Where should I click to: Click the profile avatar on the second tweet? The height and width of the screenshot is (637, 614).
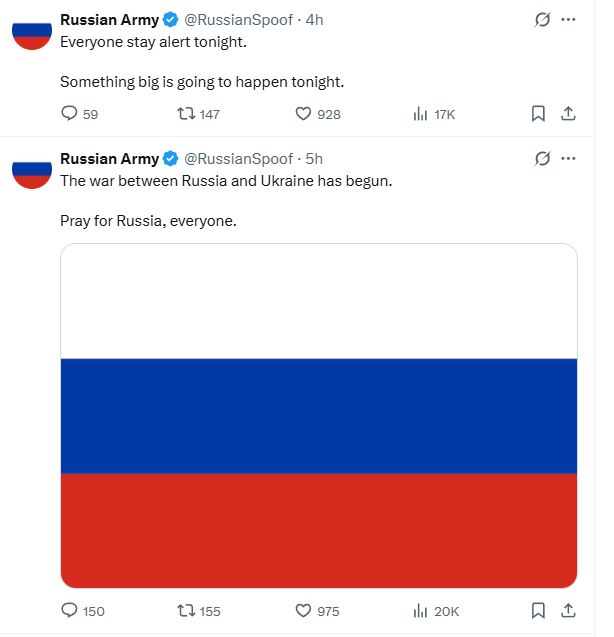(x=32, y=171)
